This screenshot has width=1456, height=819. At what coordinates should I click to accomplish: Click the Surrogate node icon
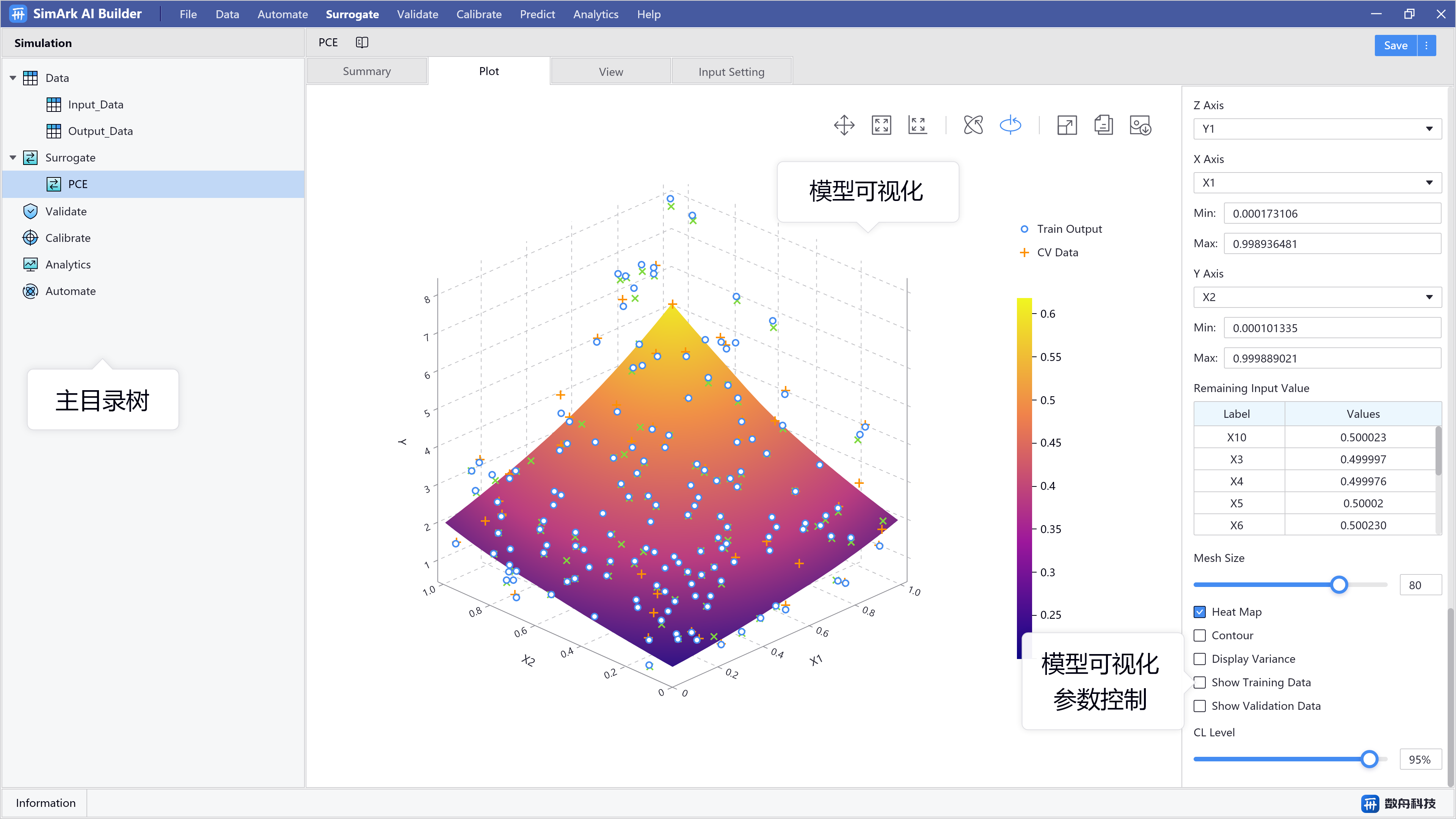[x=30, y=158]
